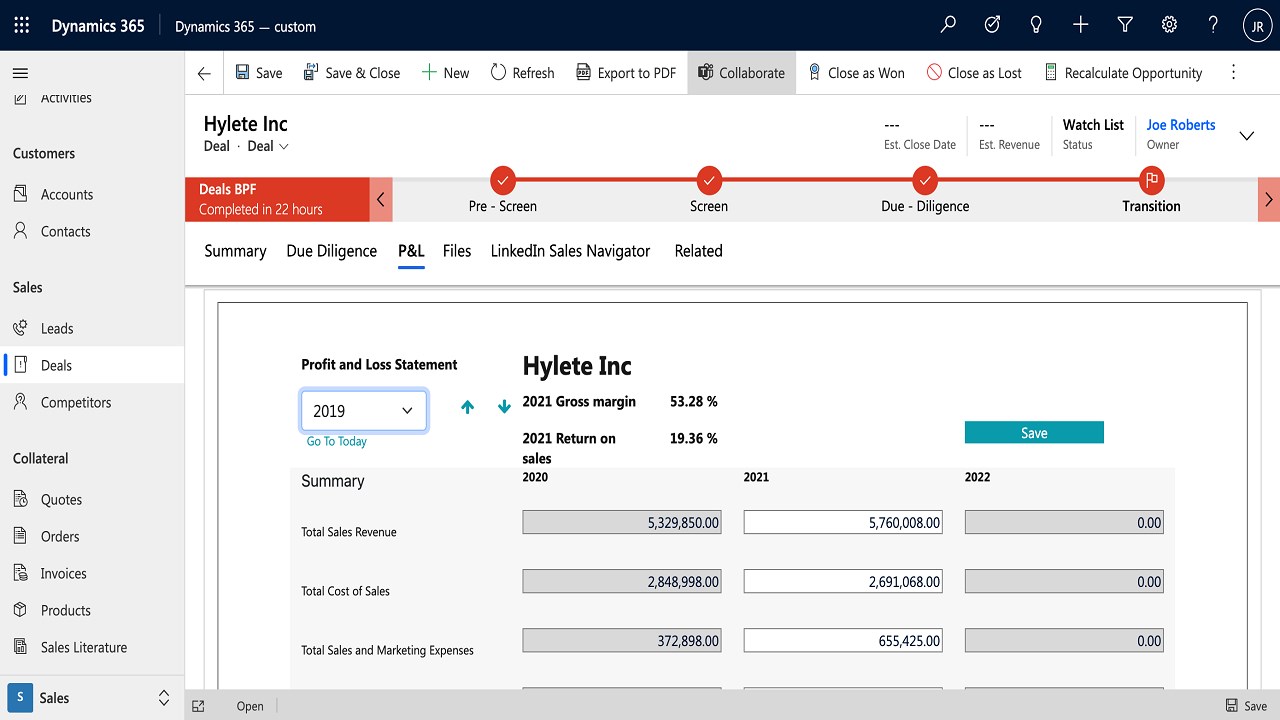Open Sales Literature in sidebar
This screenshot has height=720, width=1280.
[x=92, y=647]
